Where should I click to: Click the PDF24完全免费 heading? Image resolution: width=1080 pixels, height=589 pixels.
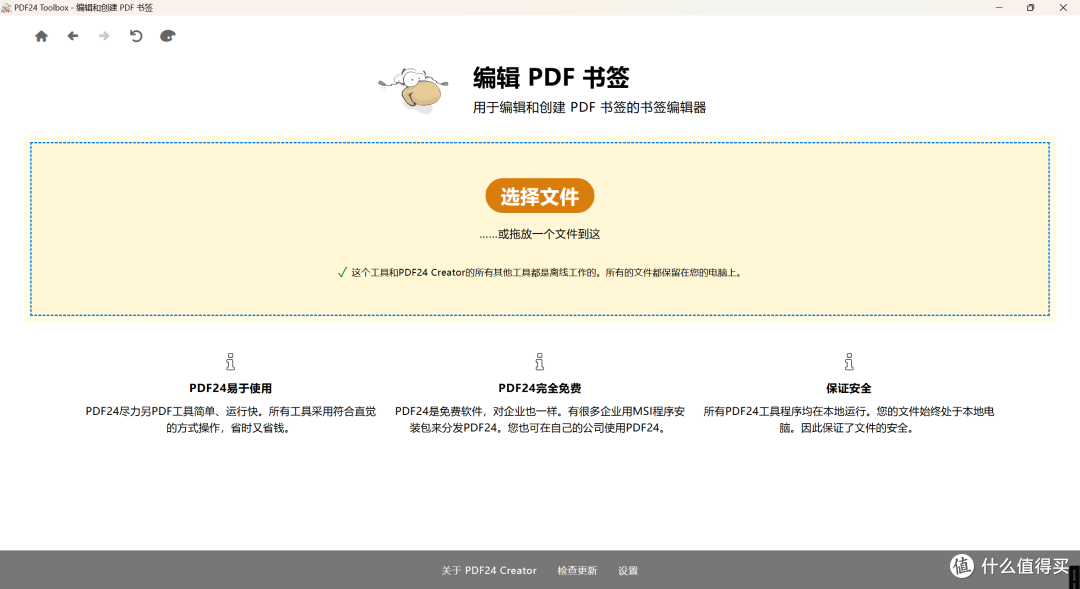[x=540, y=389]
